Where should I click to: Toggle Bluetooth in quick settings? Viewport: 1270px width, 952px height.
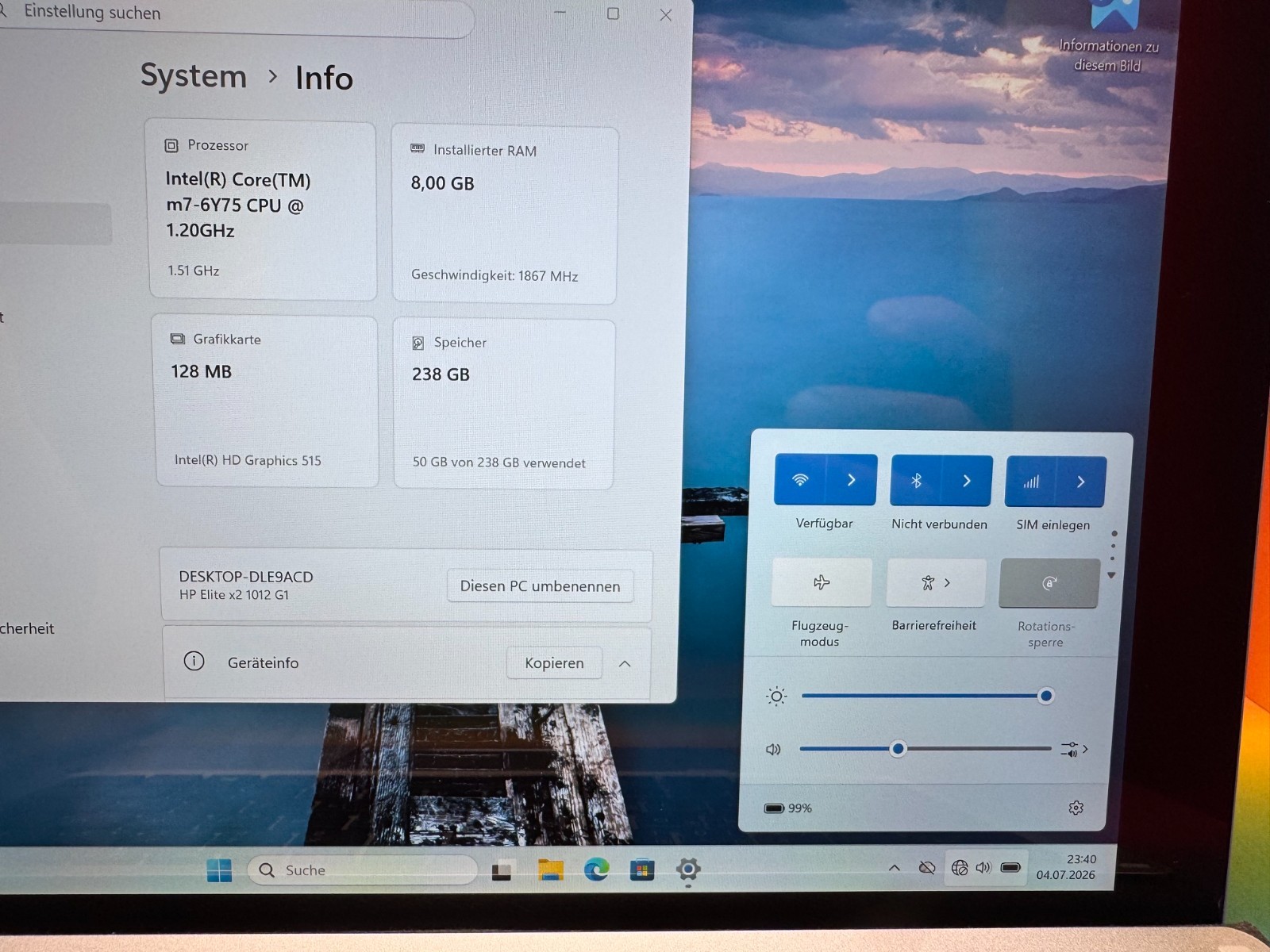[x=916, y=481]
